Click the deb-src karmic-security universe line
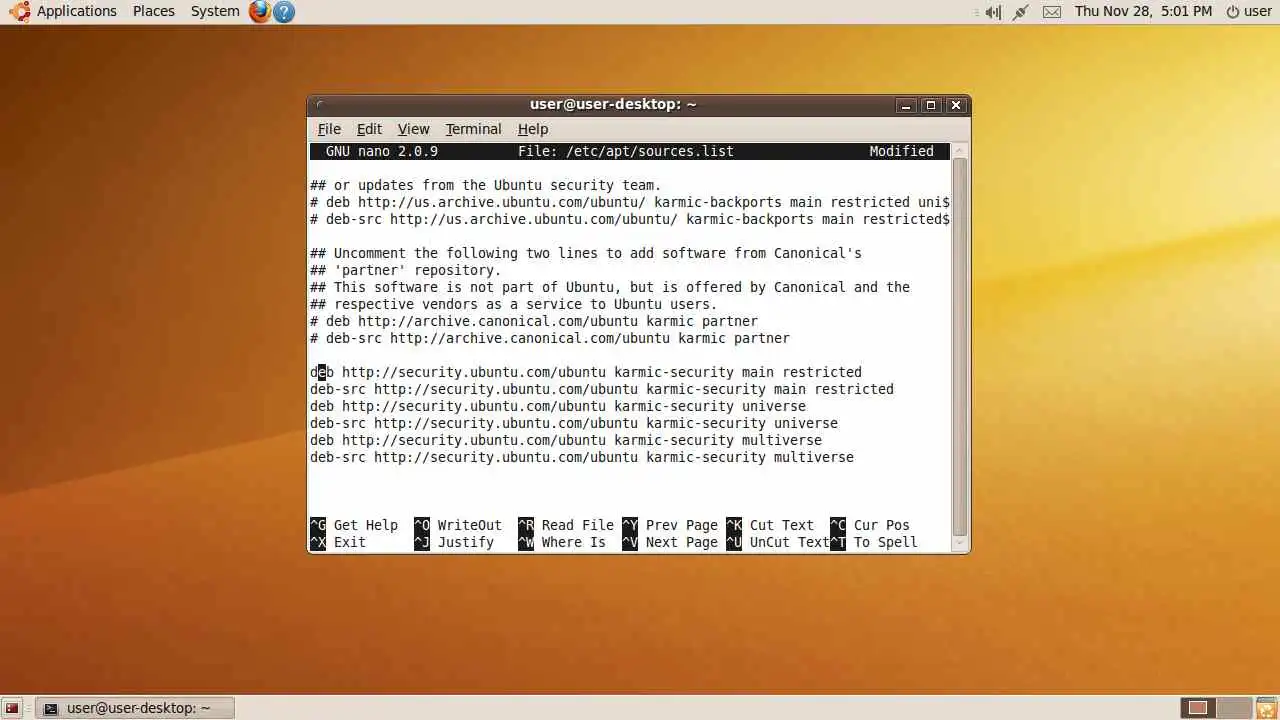Viewport: 1280px width, 720px height. click(x=574, y=423)
